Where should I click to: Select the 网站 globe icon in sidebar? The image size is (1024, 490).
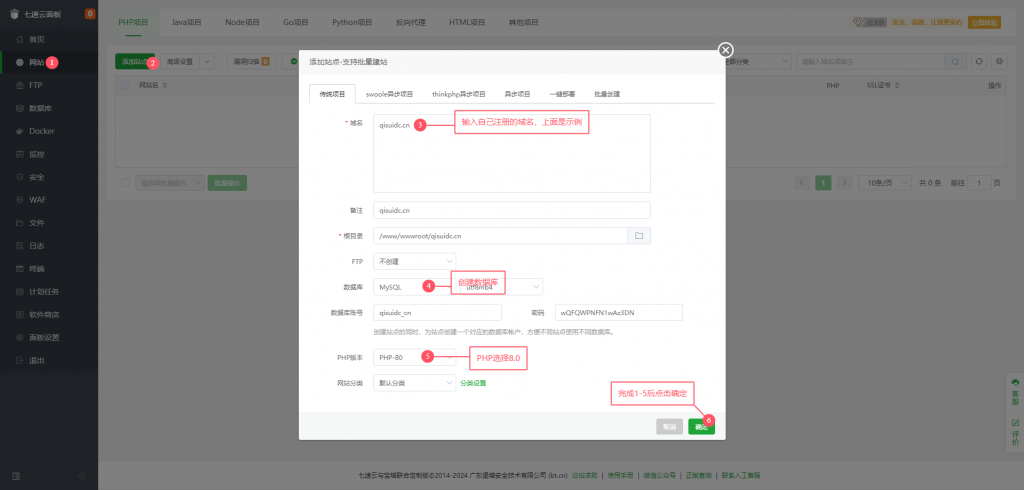[x=20, y=62]
